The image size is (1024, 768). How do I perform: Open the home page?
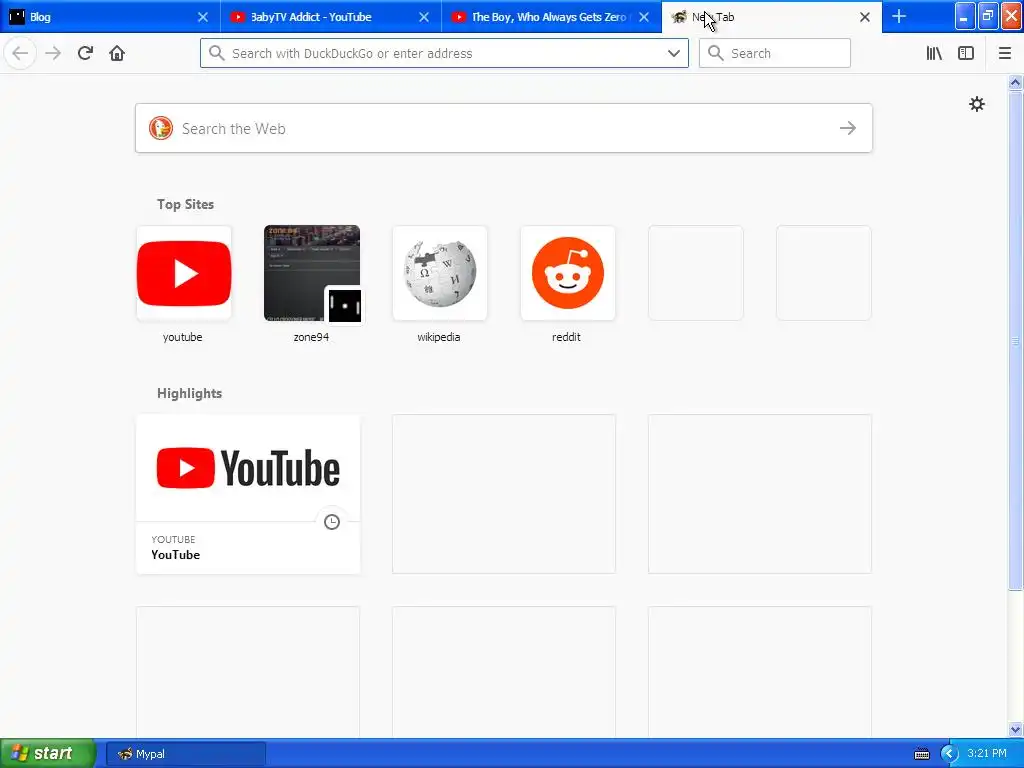tap(117, 53)
